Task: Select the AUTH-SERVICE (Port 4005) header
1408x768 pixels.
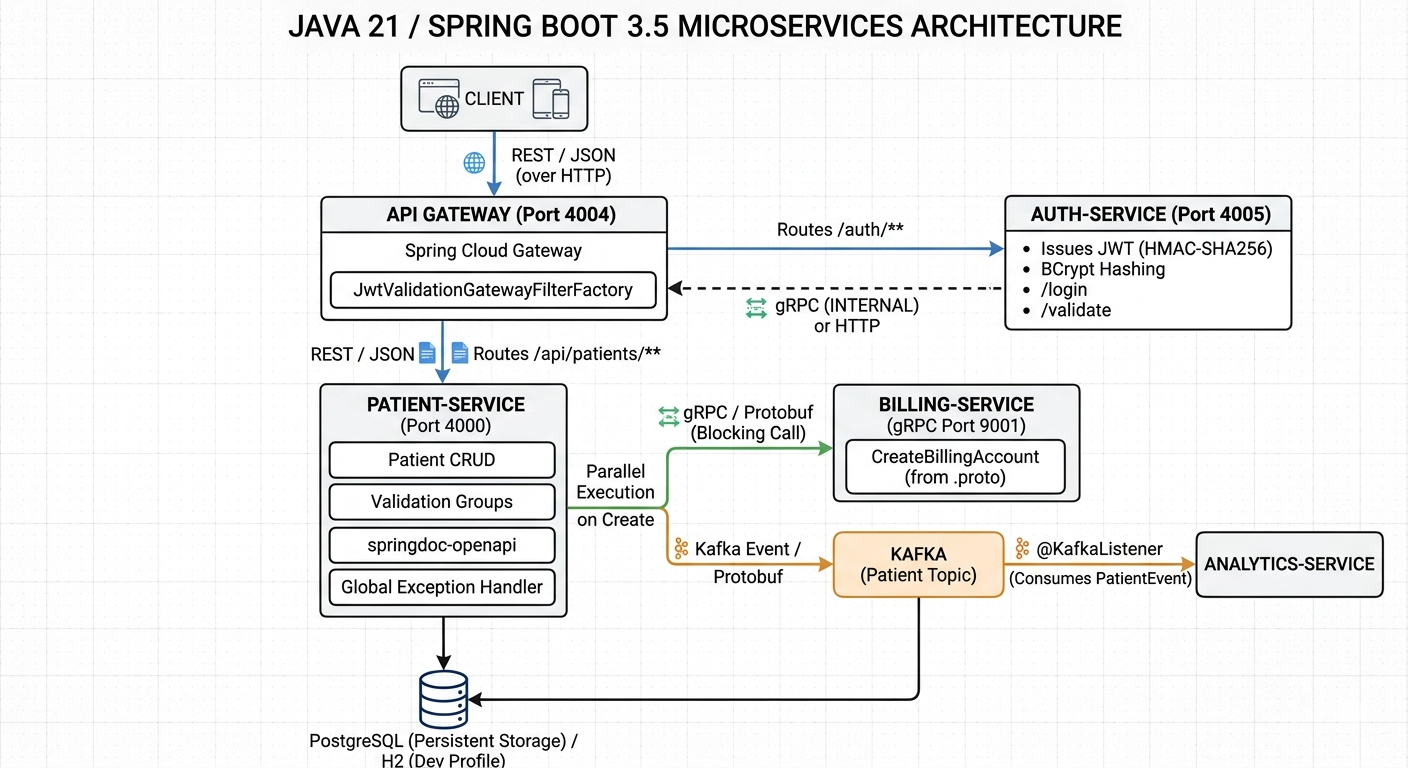Action: tap(1148, 215)
